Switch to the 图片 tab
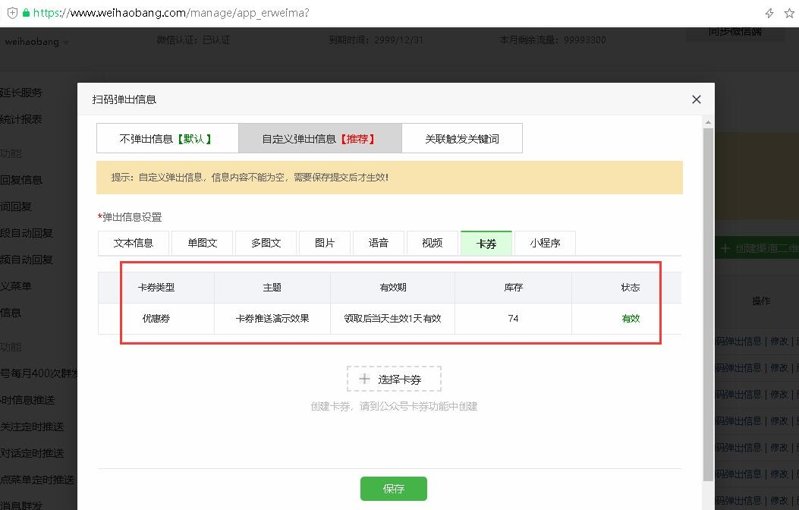The height and width of the screenshot is (510, 799). coord(325,243)
